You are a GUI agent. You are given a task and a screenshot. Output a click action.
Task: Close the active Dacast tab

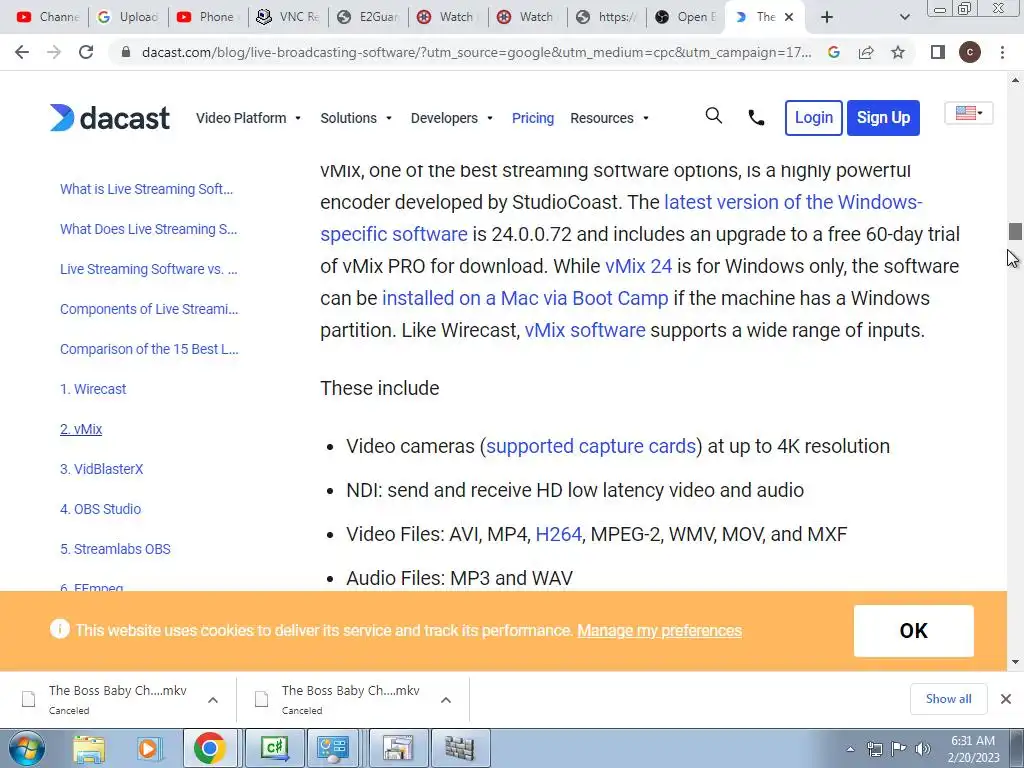(x=789, y=17)
